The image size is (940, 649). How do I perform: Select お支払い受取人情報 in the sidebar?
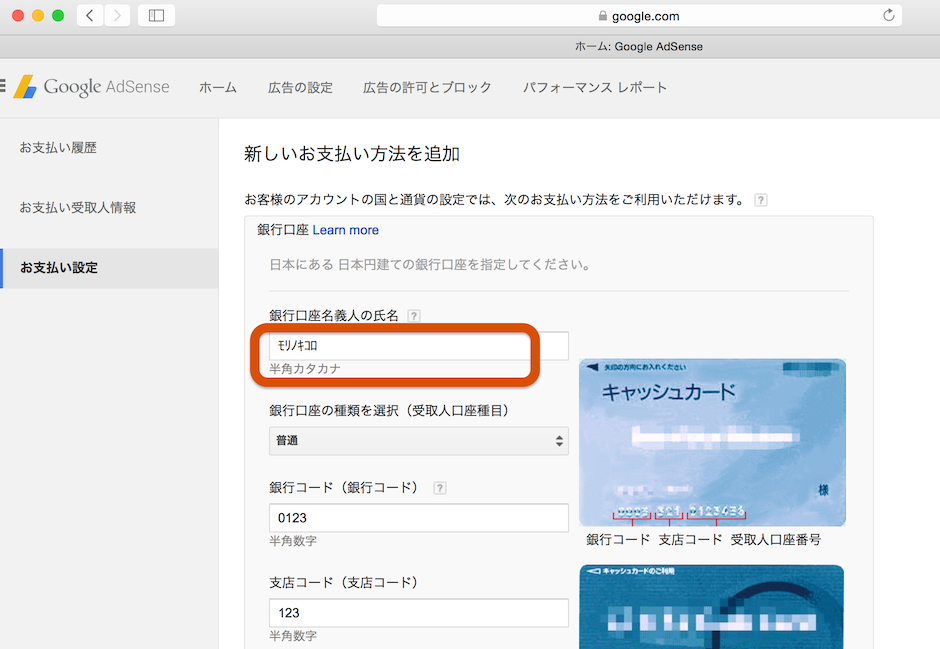coord(78,207)
